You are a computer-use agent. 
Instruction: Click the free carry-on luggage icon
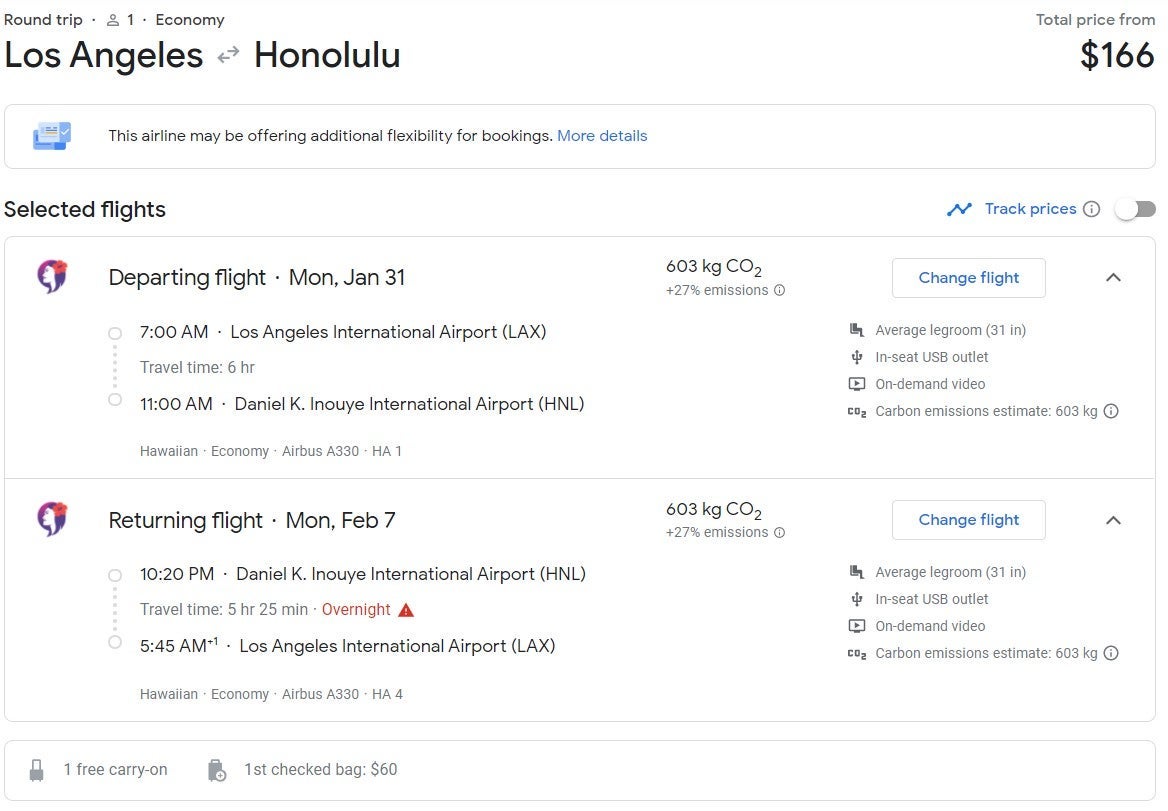click(37, 770)
